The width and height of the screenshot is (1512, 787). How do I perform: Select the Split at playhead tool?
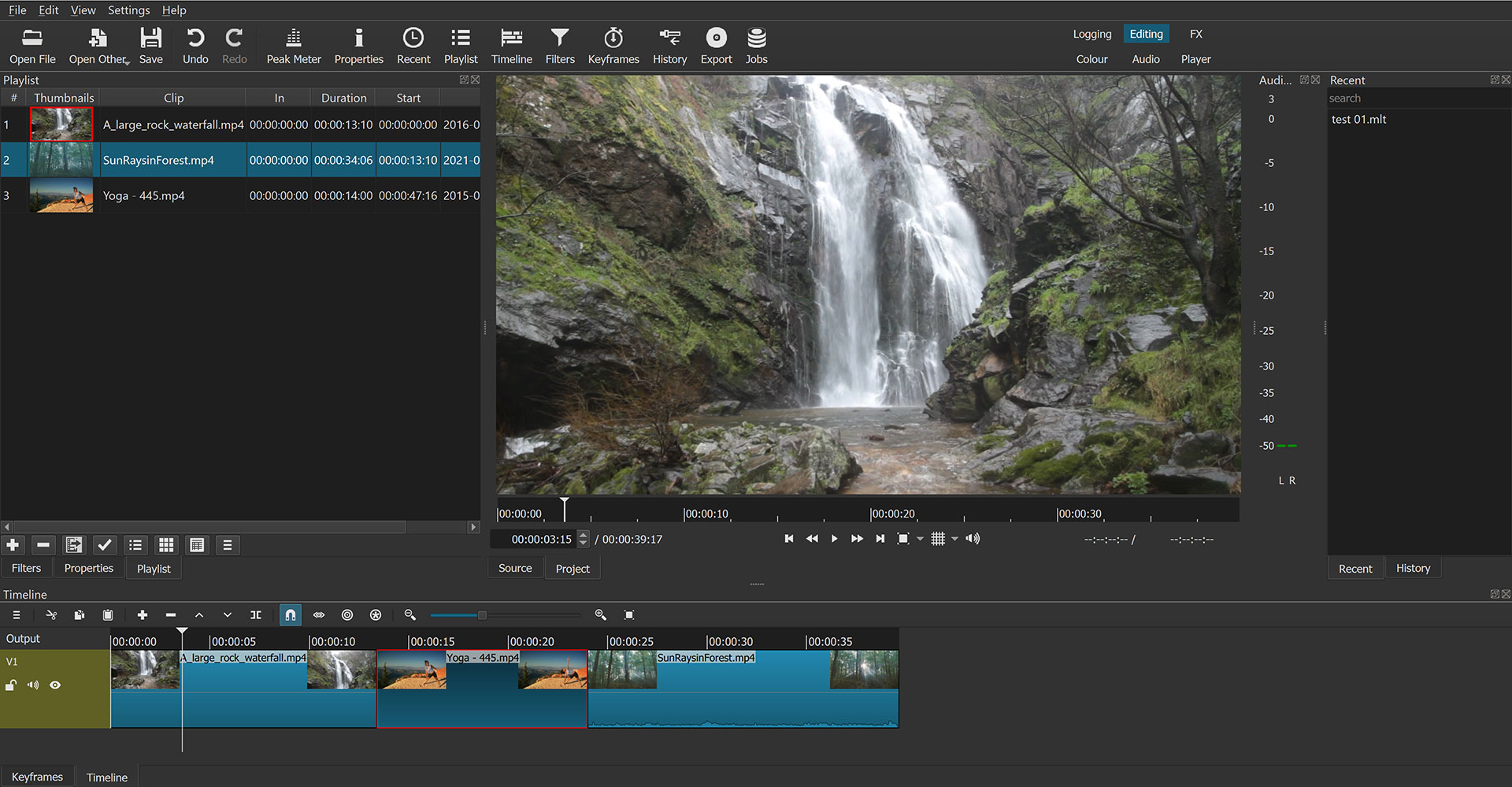[x=256, y=614]
